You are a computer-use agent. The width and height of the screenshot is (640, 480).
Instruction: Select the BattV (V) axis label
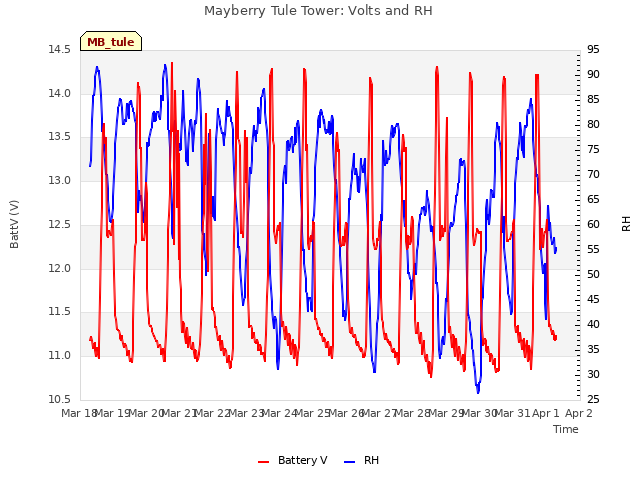[x=14, y=224]
